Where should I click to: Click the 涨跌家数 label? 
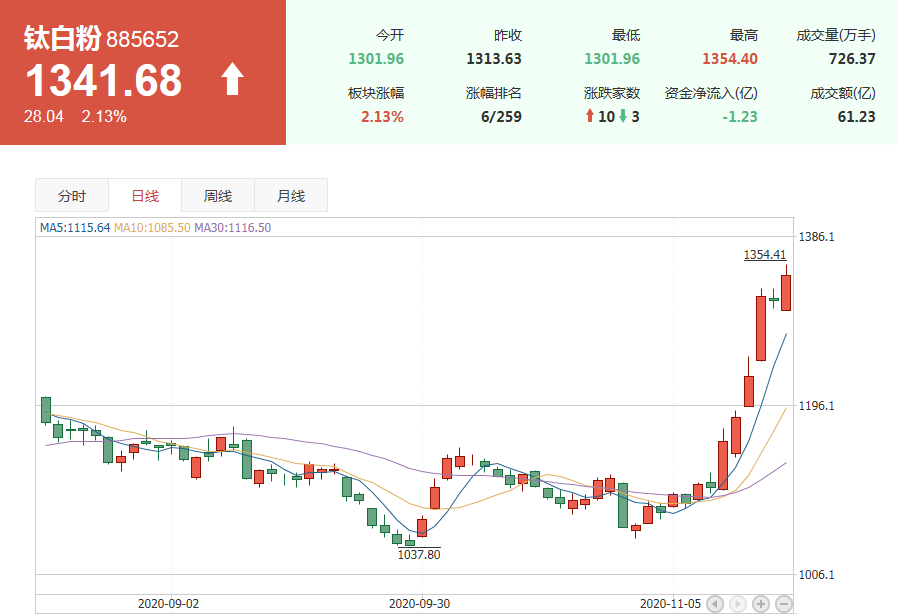(x=612, y=93)
